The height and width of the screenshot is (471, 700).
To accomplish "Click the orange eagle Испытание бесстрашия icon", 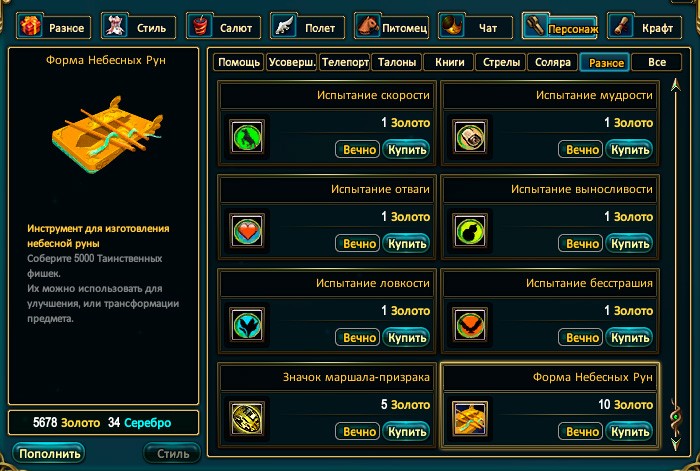I will click(x=470, y=325).
